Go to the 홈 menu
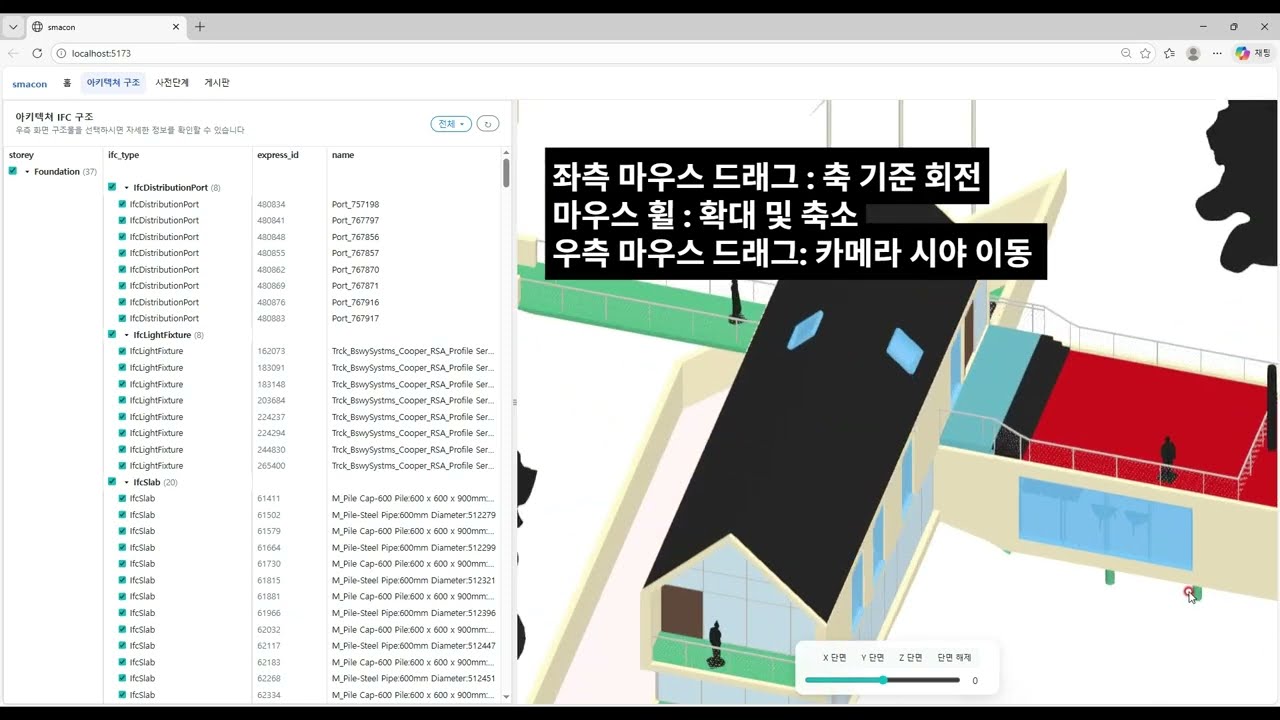This screenshot has height=720, width=1280. 67,83
